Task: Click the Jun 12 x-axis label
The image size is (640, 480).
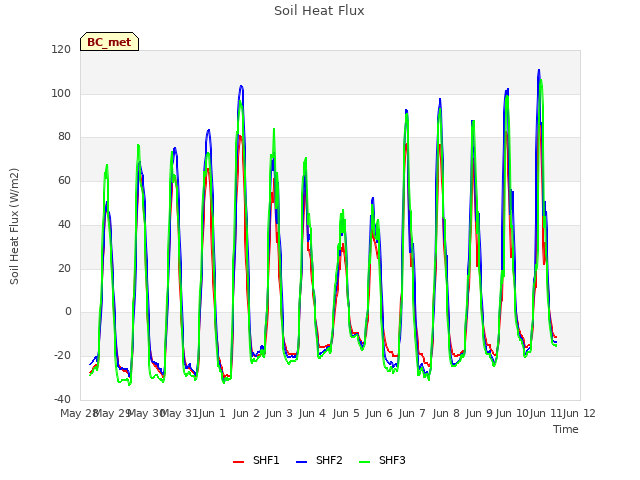Action: tap(579, 413)
